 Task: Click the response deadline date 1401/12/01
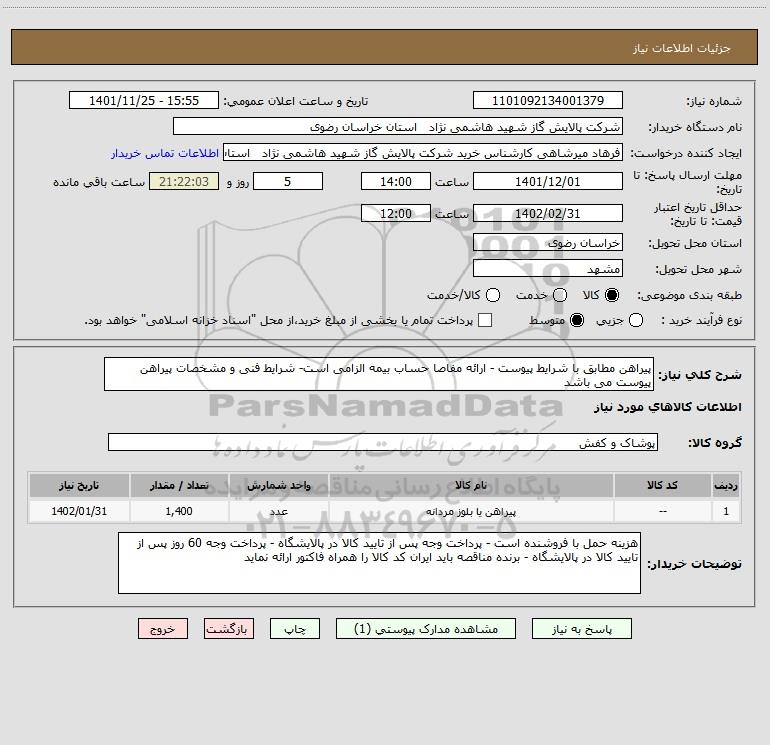pyautogui.click(x=548, y=181)
